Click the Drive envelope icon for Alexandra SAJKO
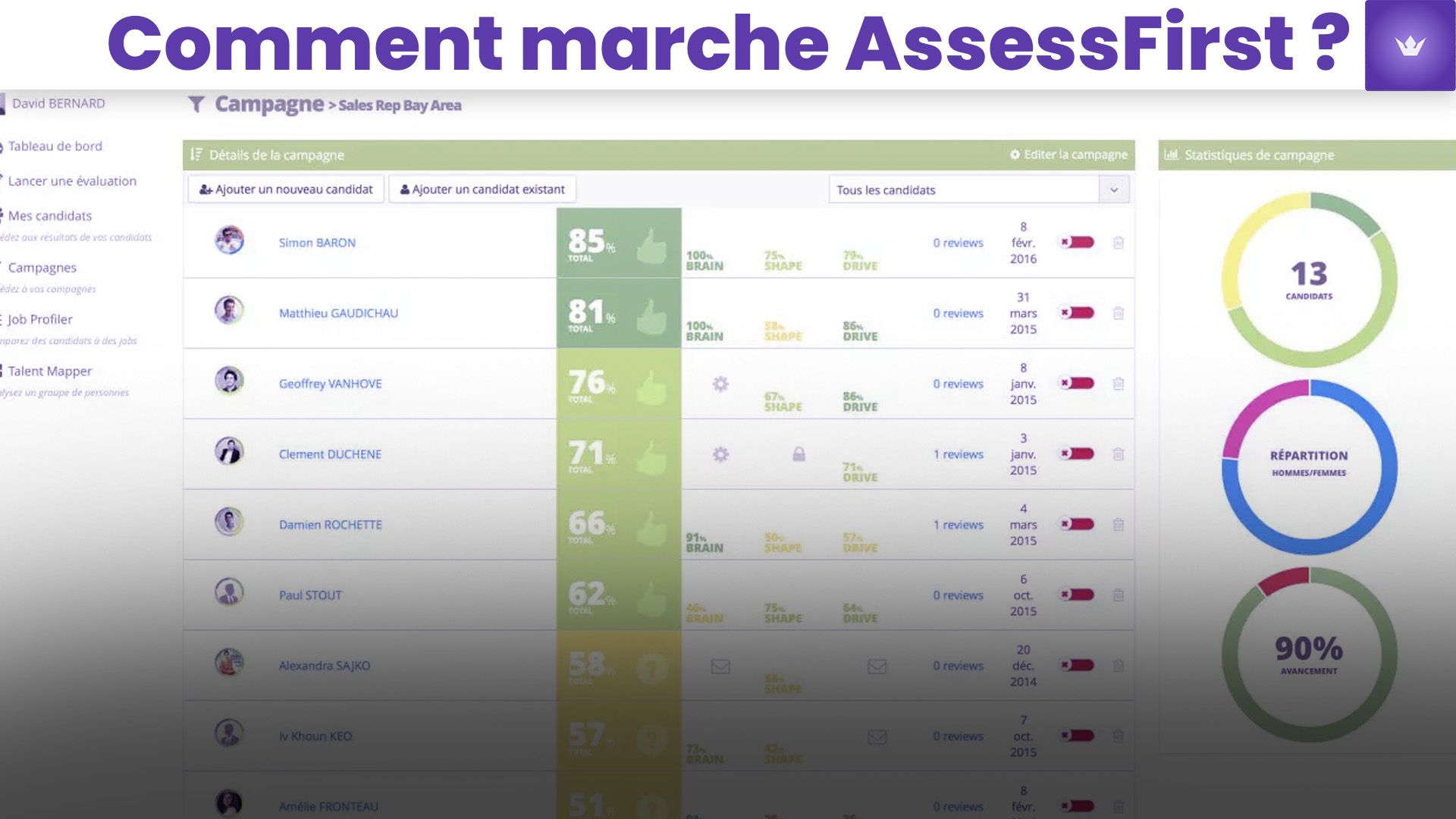The width and height of the screenshot is (1456, 819). [x=877, y=666]
